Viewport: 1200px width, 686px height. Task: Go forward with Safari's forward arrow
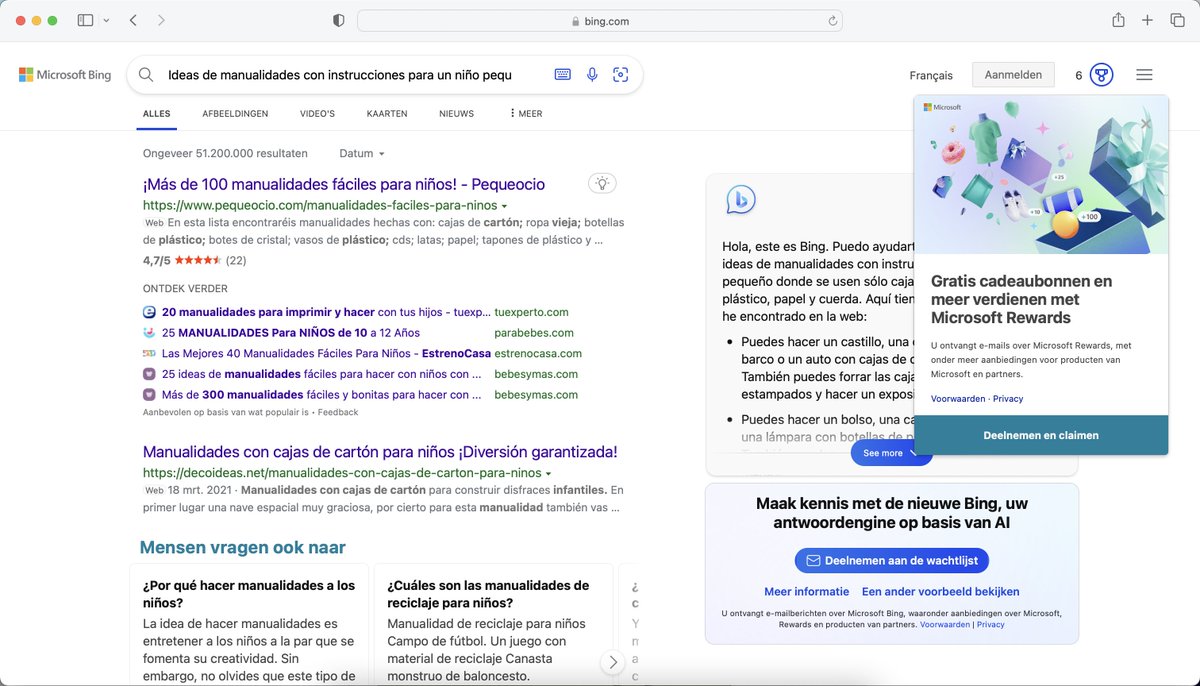pos(162,20)
